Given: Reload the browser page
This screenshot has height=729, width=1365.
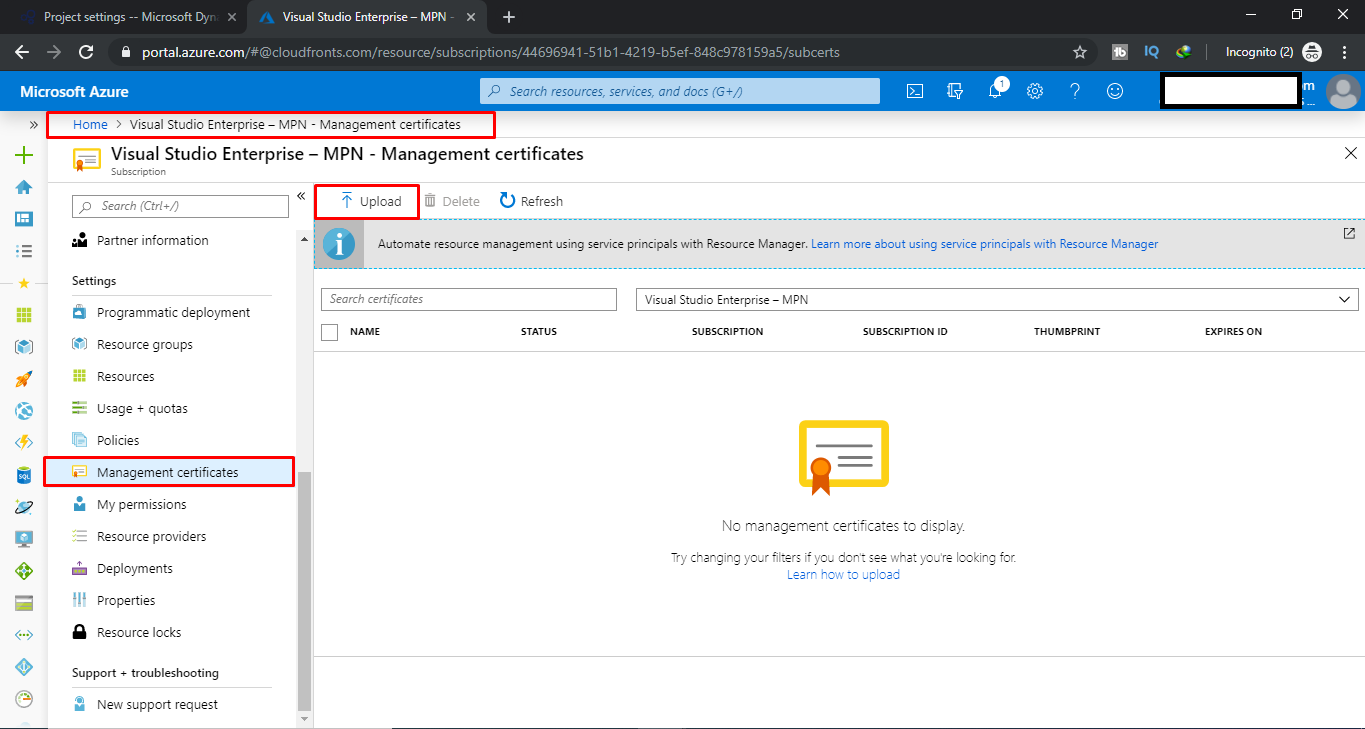Looking at the screenshot, I should click(87, 52).
